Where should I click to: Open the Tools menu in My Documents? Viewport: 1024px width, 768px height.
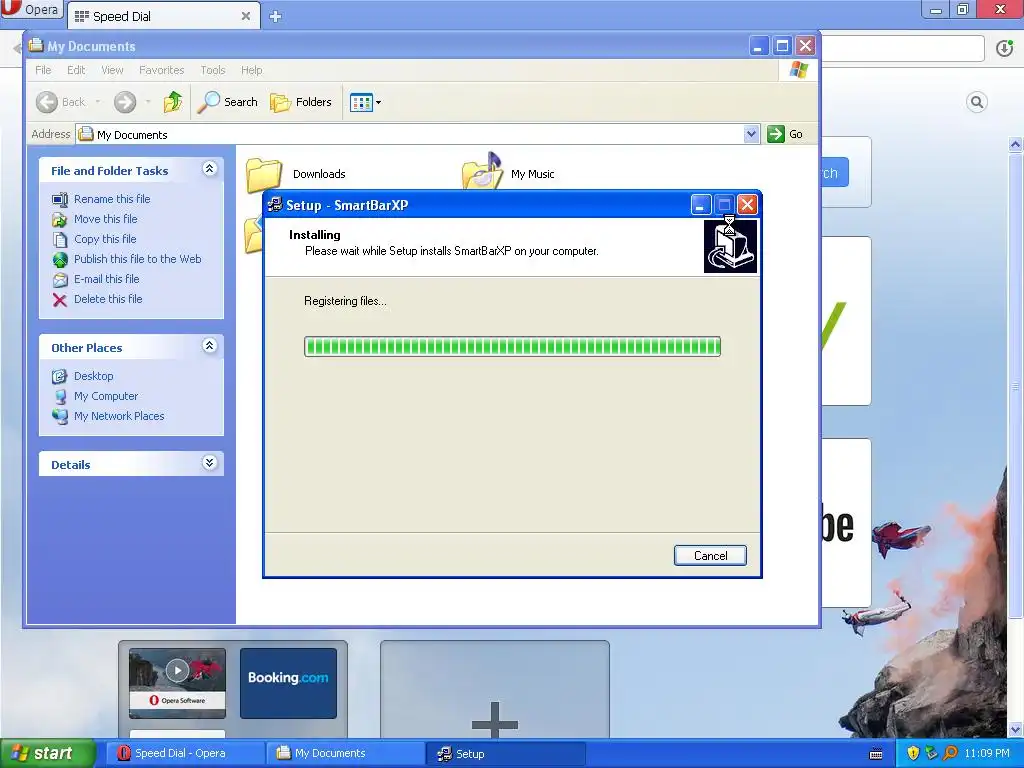213,70
